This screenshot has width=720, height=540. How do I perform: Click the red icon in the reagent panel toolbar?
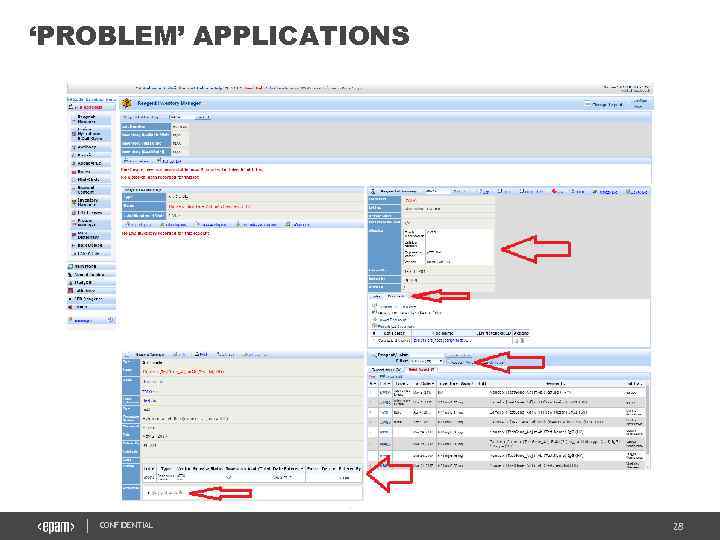tap(557, 191)
